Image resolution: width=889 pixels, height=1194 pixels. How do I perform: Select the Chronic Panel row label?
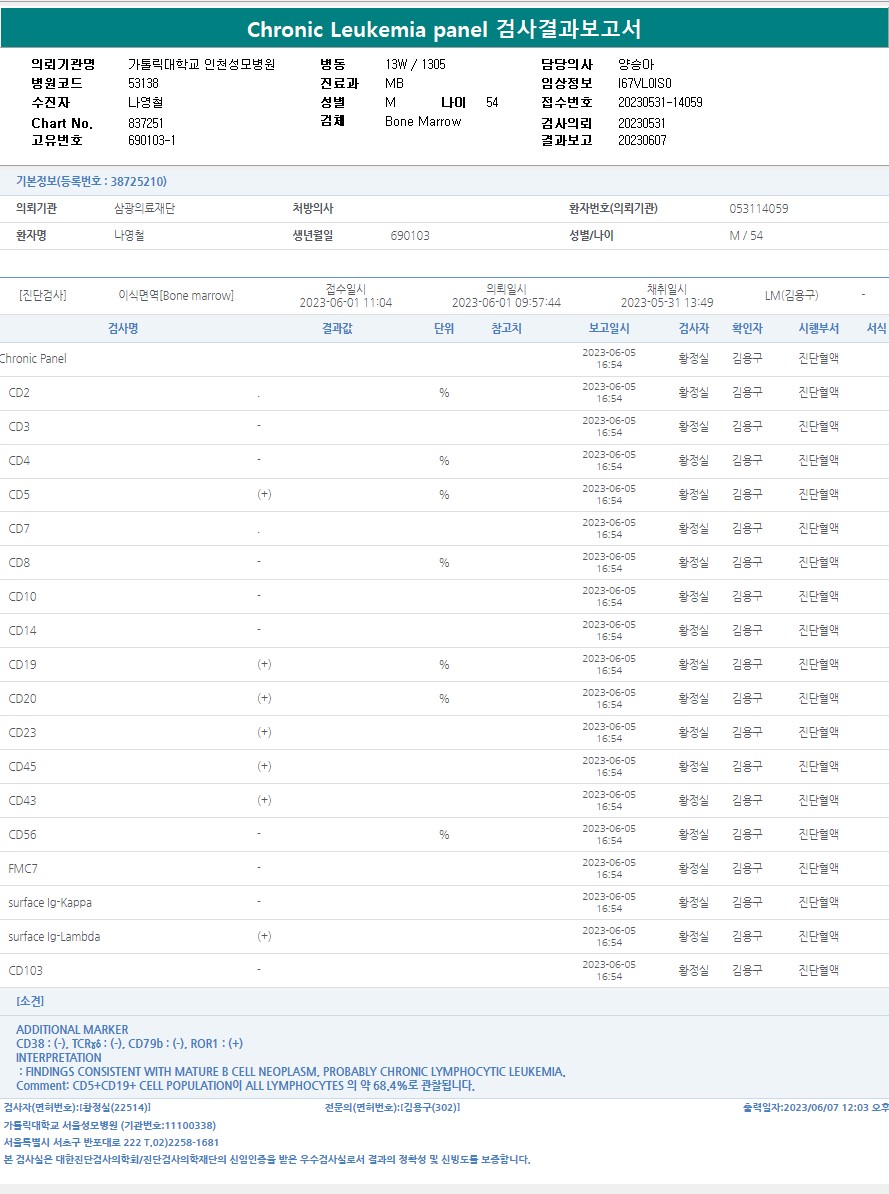pyautogui.click(x=33, y=358)
